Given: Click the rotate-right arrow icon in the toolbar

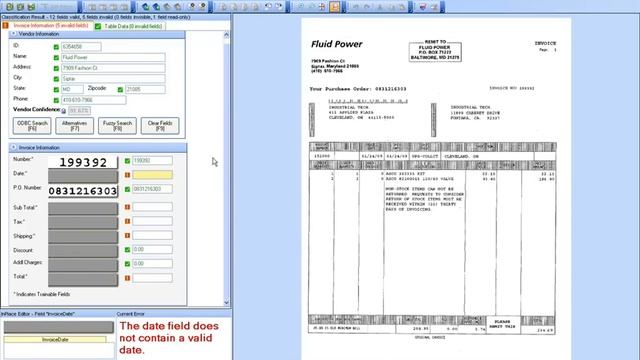Looking at the screenshot, I should point(279,7).
